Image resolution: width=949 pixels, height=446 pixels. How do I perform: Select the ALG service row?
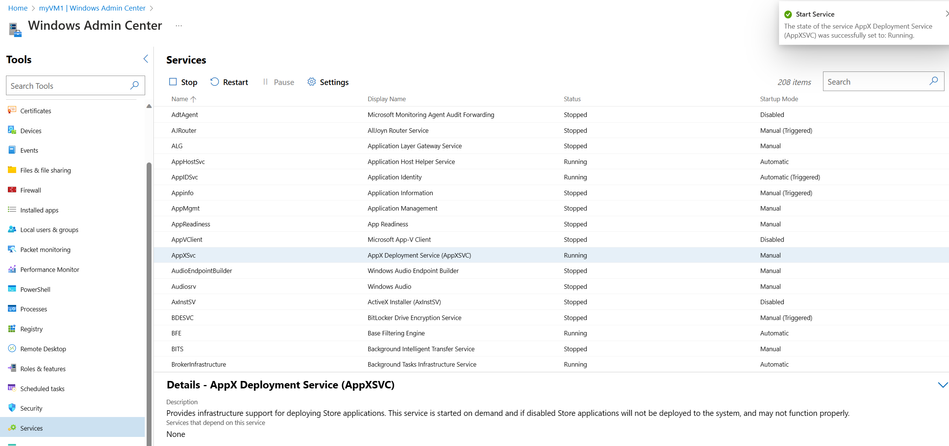(551, 146)
